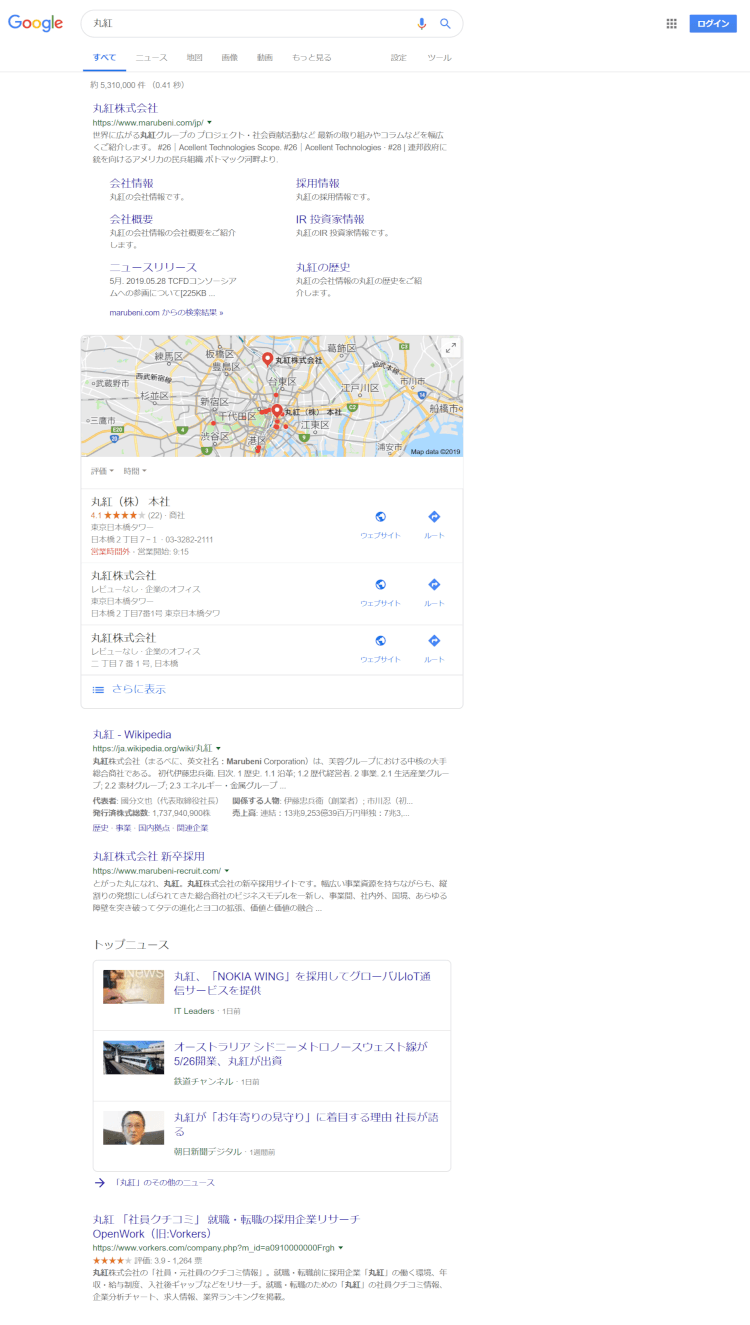Screen dimensions: 750x1325
Task: Switch to the 動画 tab
Action: (x=264, y=58)
